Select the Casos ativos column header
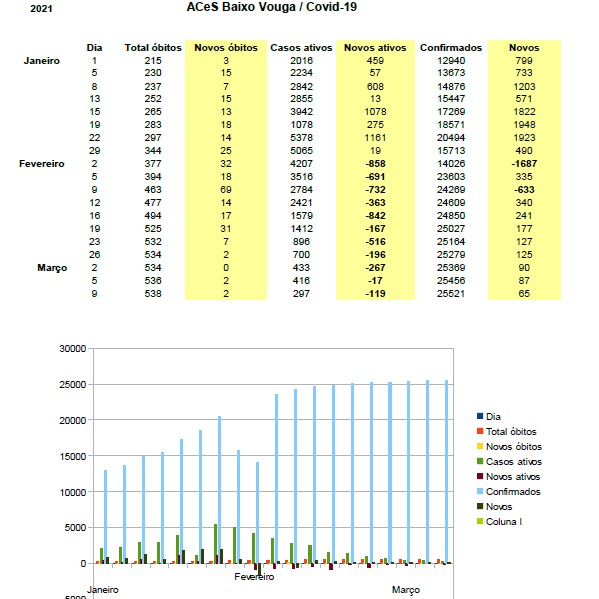This screenshot has width=599, height=599. pyautogui.click(x=301, y=48)
